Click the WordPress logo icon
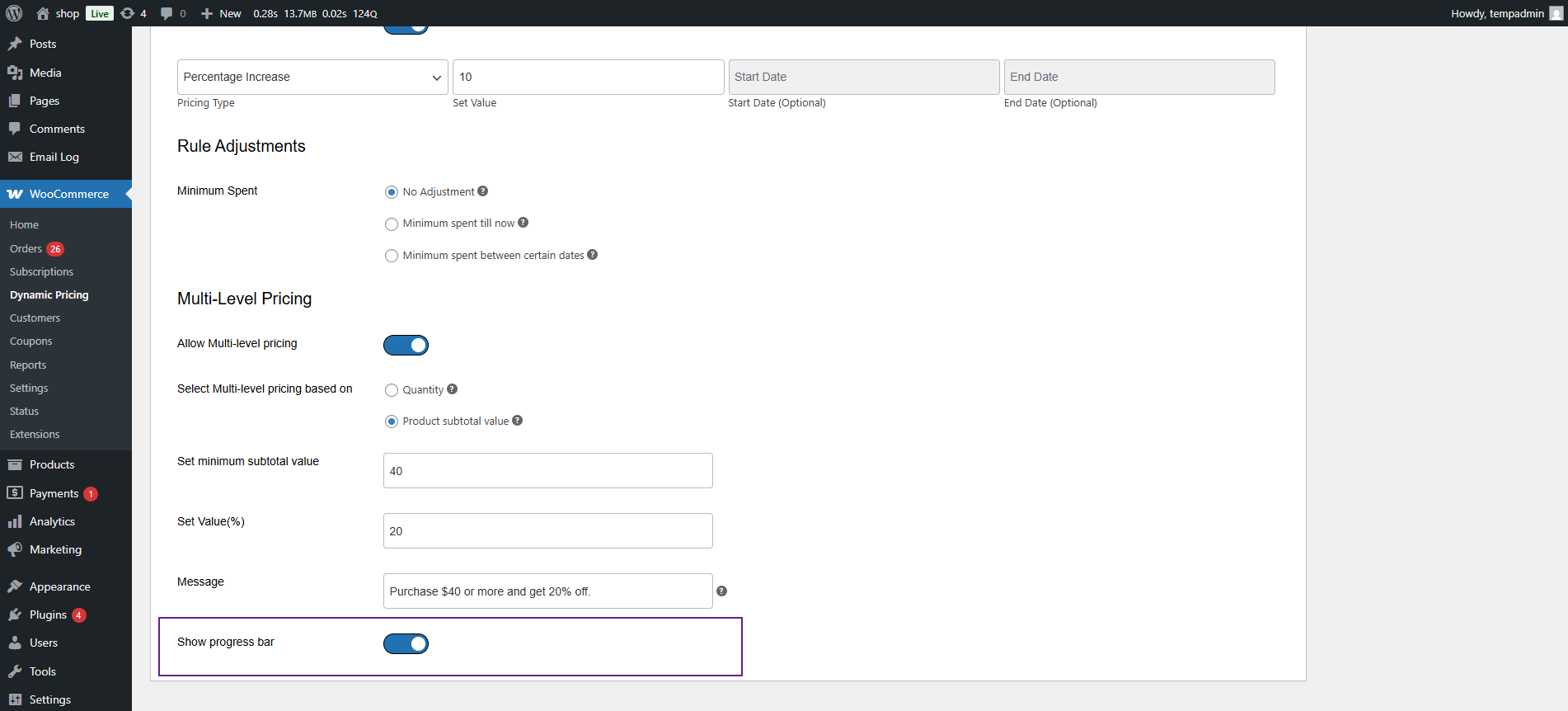 point(14,13)
